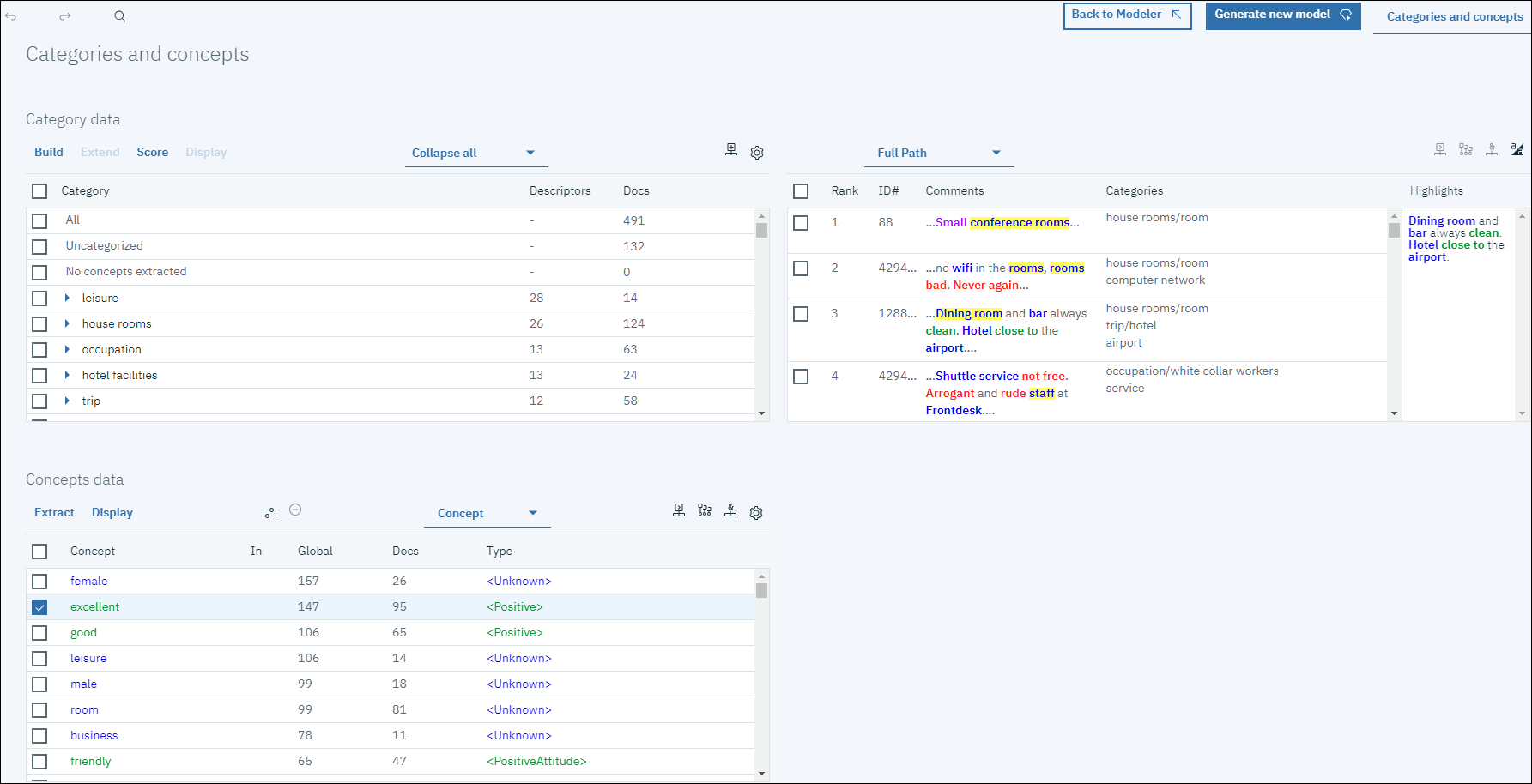Viewport: 1532px width, 784px height.
Task: Click the Concepts hierarchy tree icon
Action: coord(705,510)
